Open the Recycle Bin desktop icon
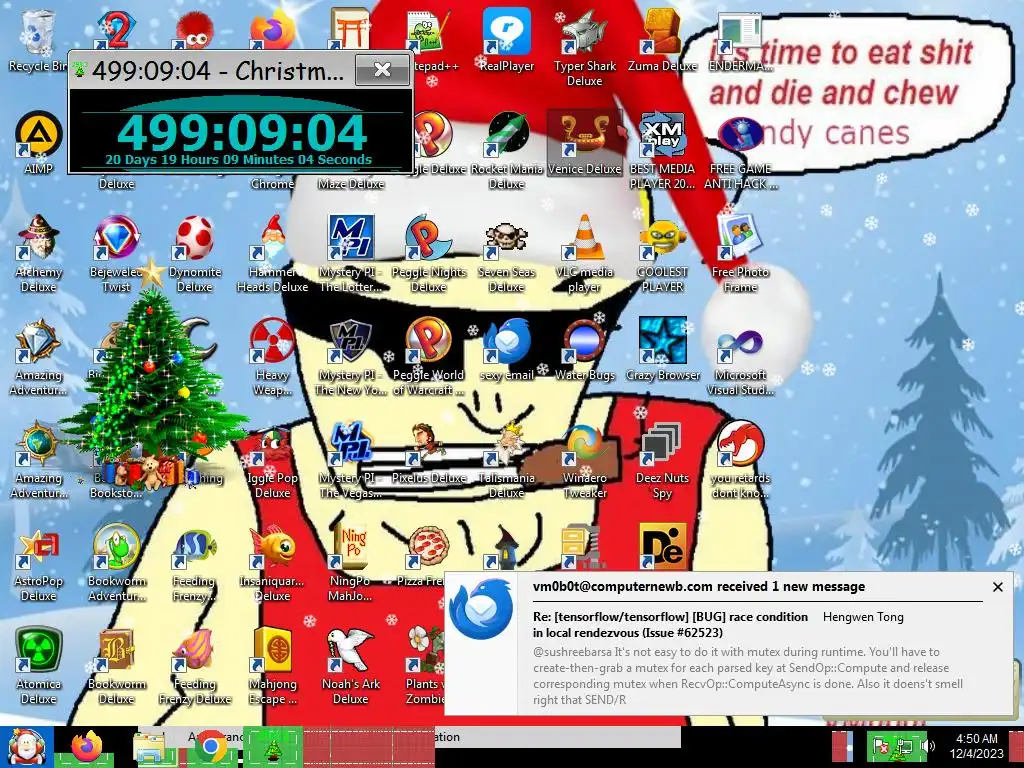Image resolution: width=1024 pixels, height=768 pixels. click(37, 40)
